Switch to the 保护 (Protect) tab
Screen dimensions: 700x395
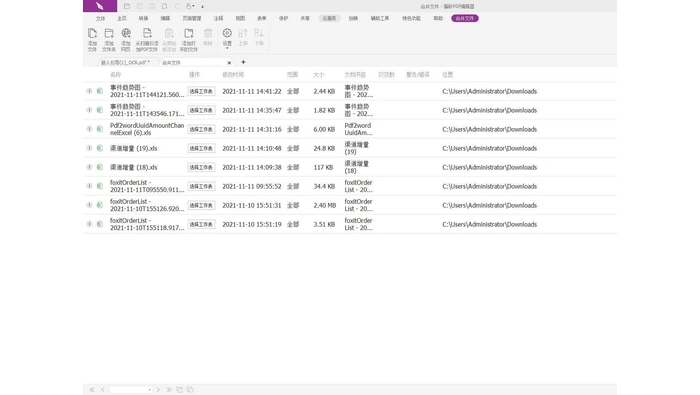coord(283,18)
